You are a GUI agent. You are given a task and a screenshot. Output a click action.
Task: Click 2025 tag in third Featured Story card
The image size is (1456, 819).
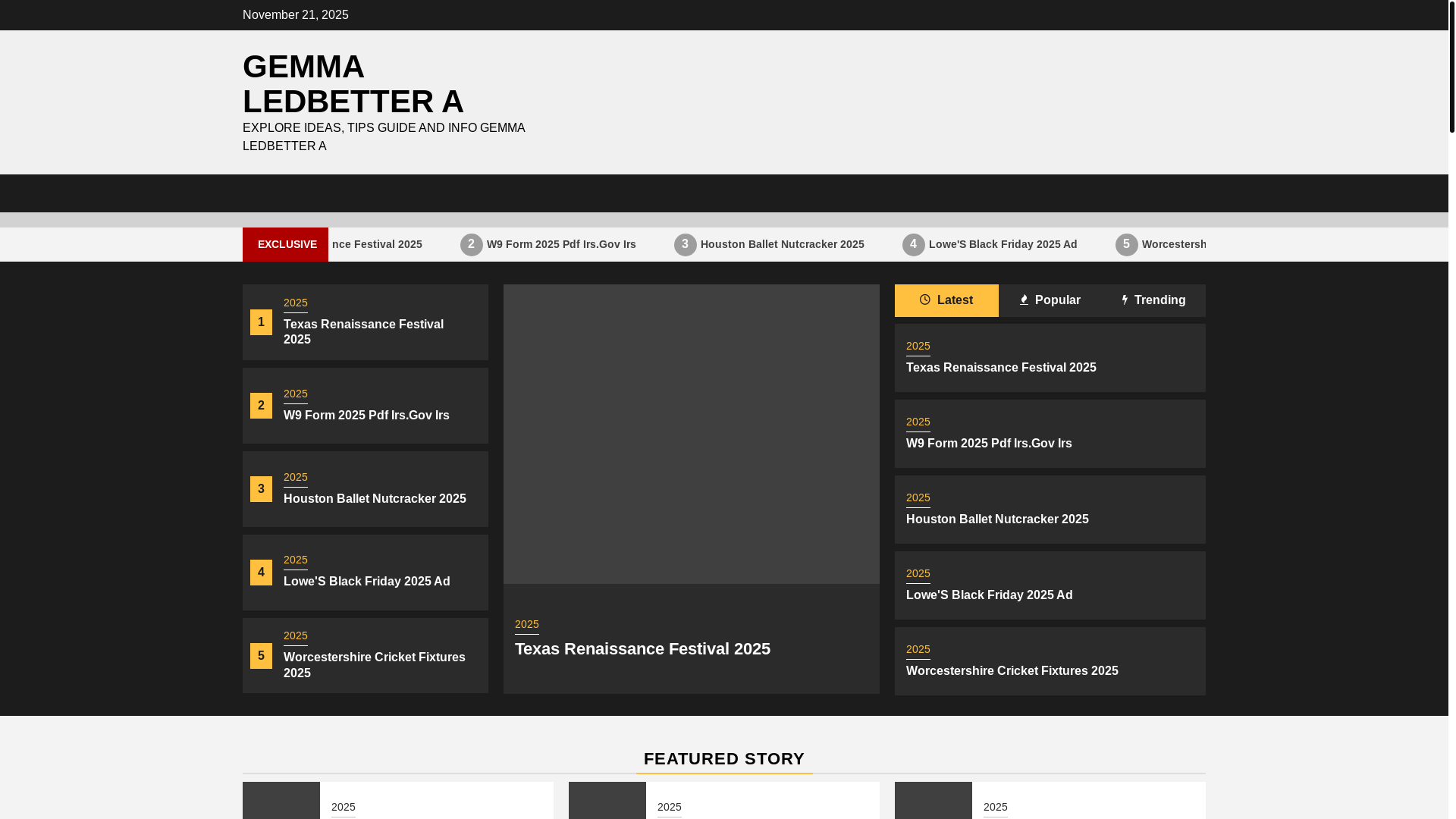[996, 808]
